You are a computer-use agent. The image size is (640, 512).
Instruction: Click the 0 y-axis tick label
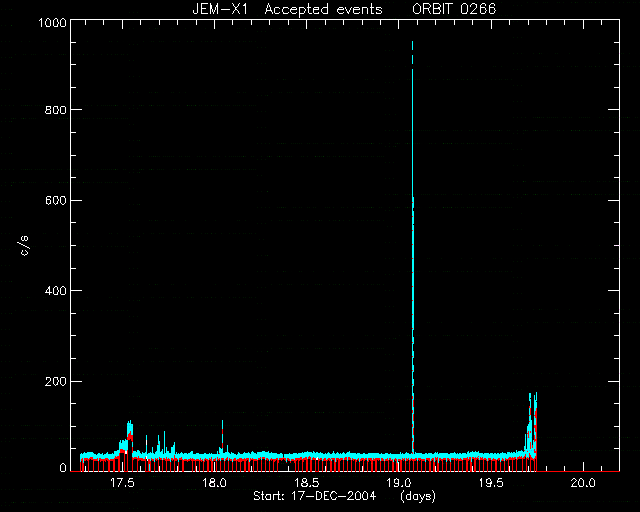click(63, 467)
